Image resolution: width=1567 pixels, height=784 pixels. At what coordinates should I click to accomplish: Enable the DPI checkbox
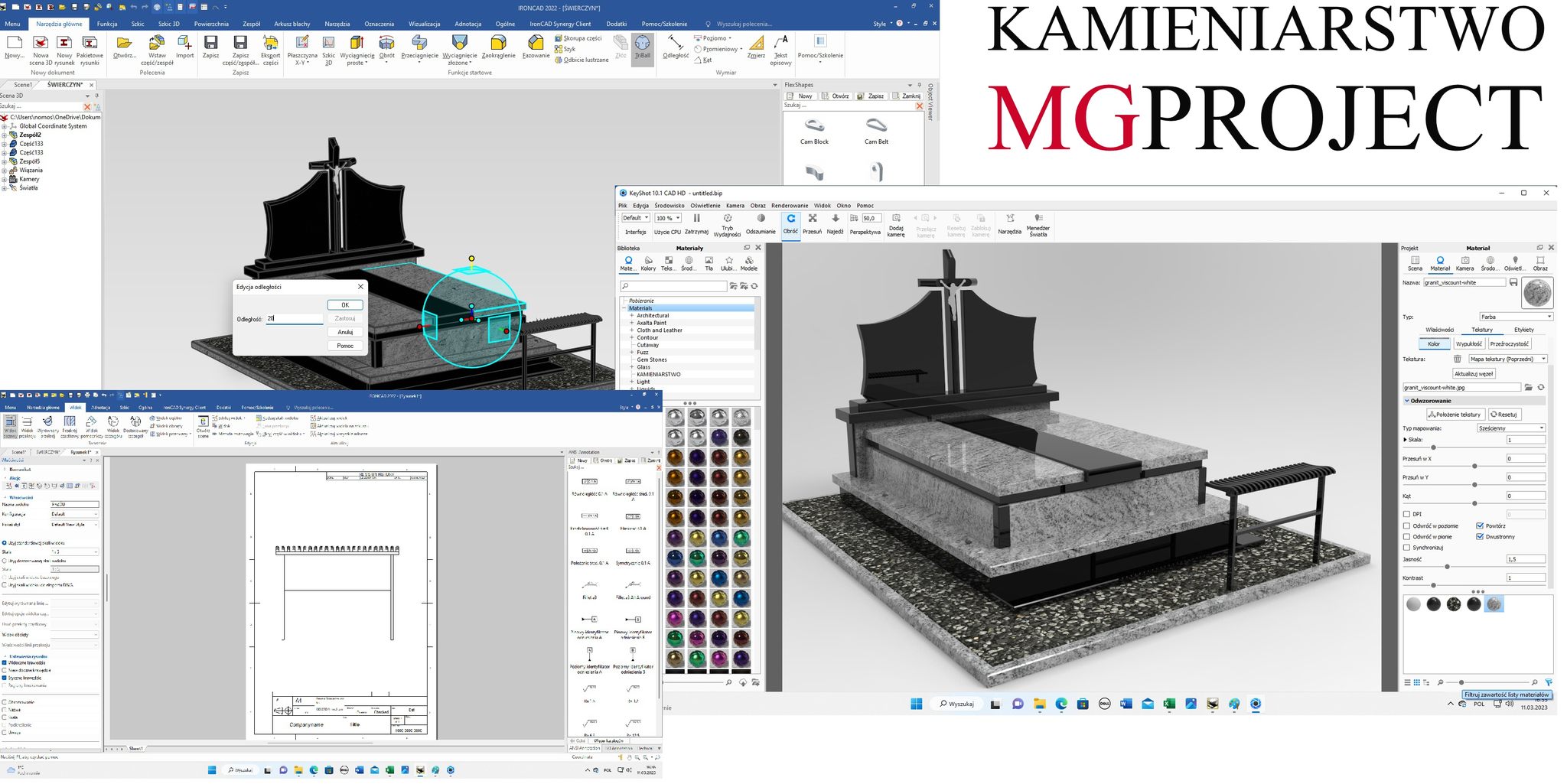click(x=1406, y=514)
